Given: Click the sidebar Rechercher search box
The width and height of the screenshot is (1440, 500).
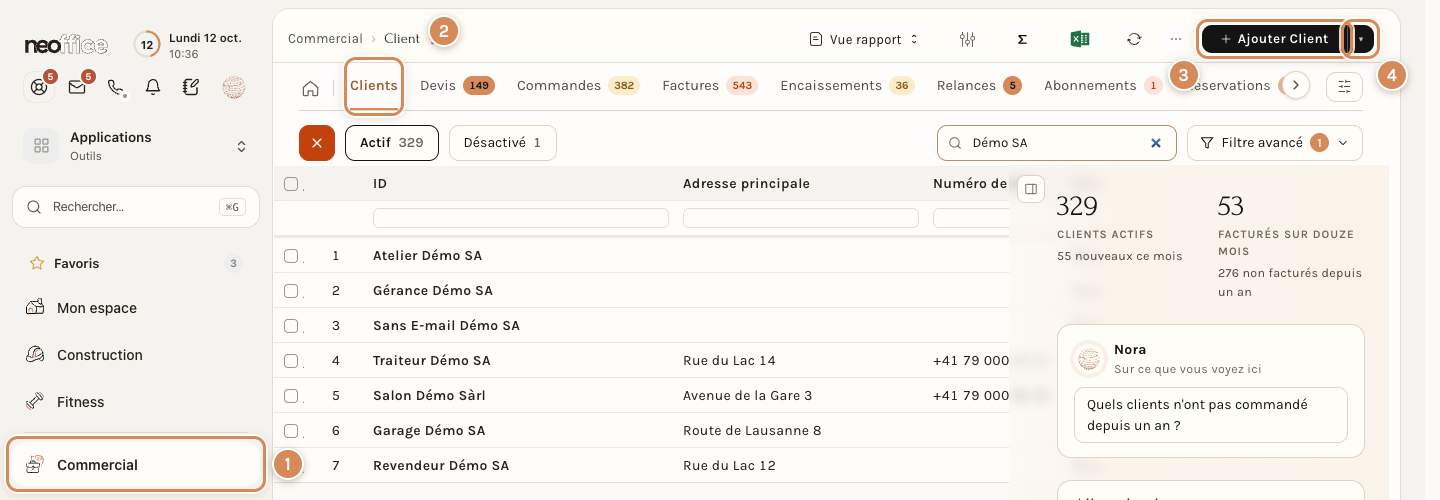Looking at the screenshot, I should click(136, 207).
